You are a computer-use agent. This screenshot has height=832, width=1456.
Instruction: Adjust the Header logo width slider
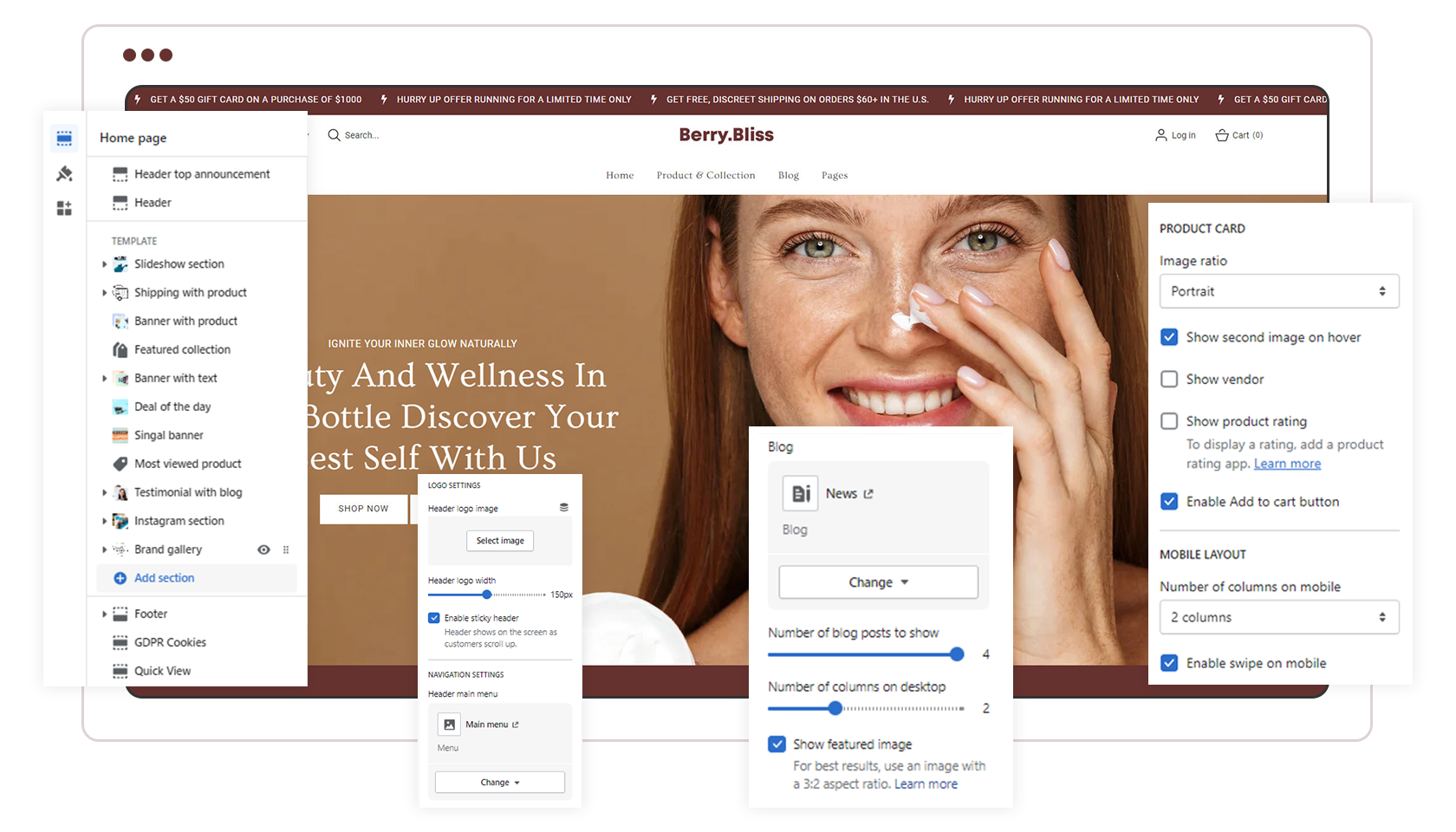(x=487, y=595)
